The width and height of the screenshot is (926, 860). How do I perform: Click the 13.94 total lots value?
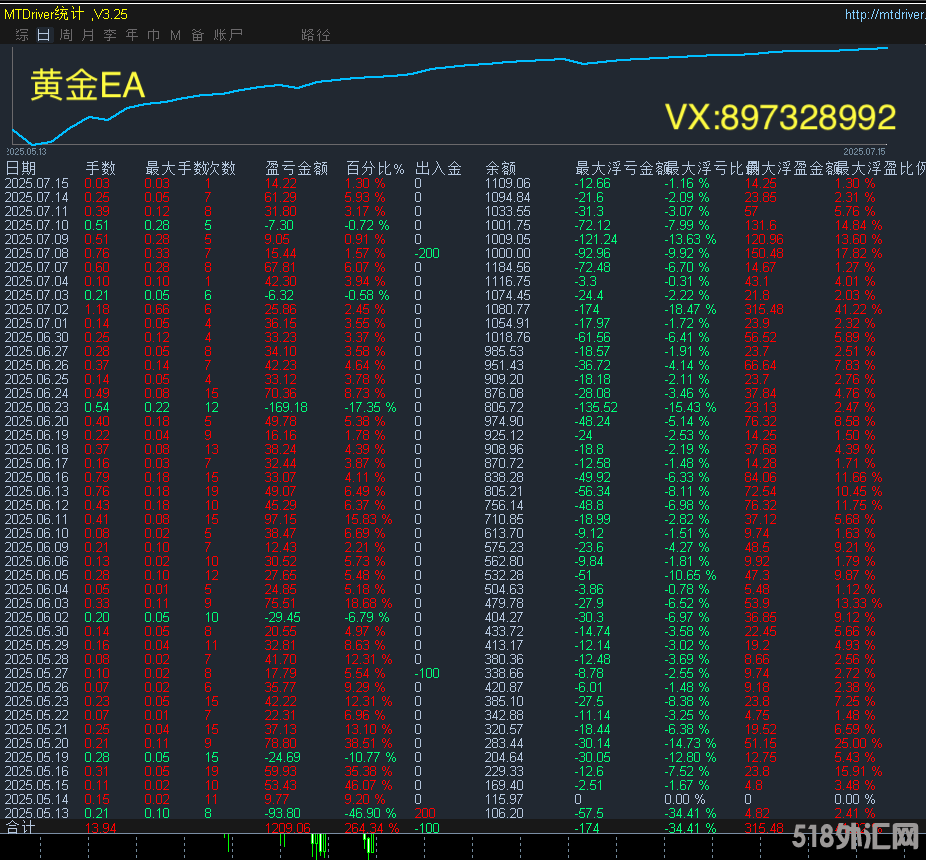tap(100, 828)
